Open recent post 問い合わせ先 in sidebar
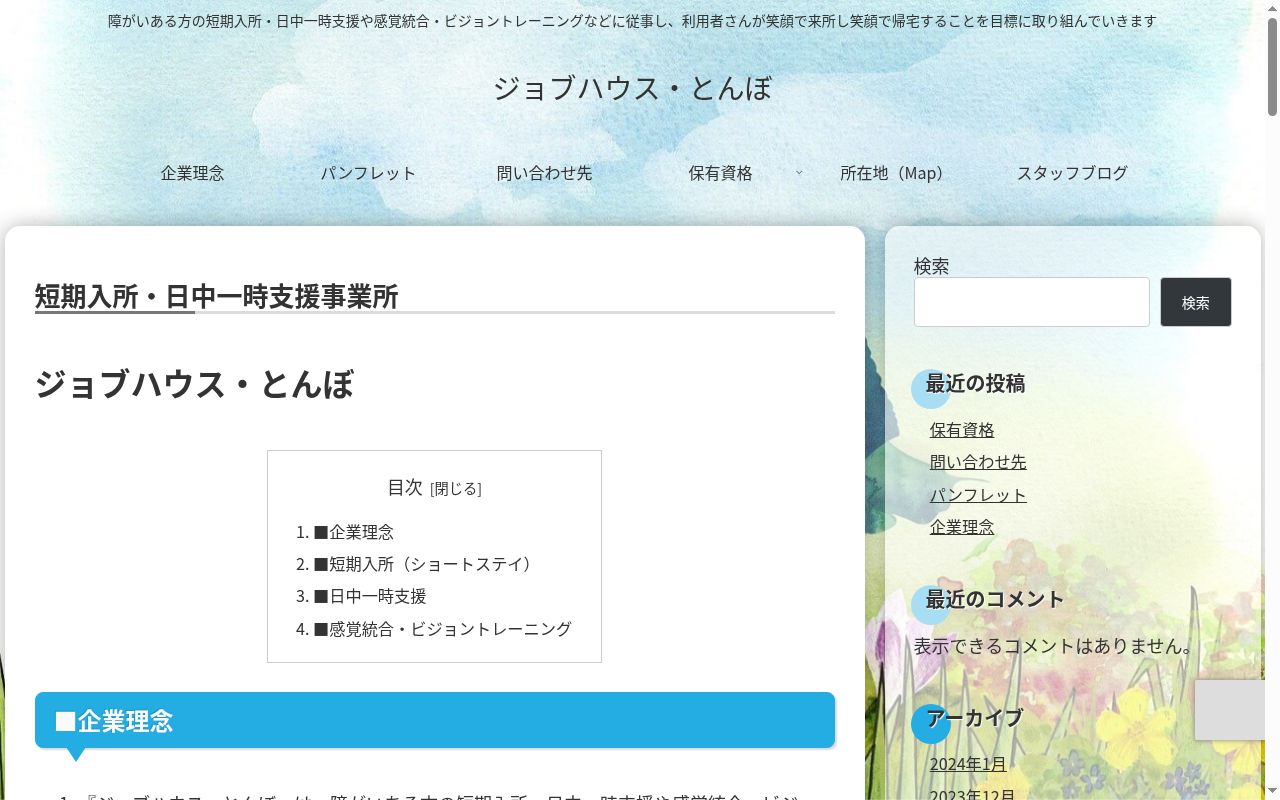This screenshot has height=800, width=1280. [978, 462]
